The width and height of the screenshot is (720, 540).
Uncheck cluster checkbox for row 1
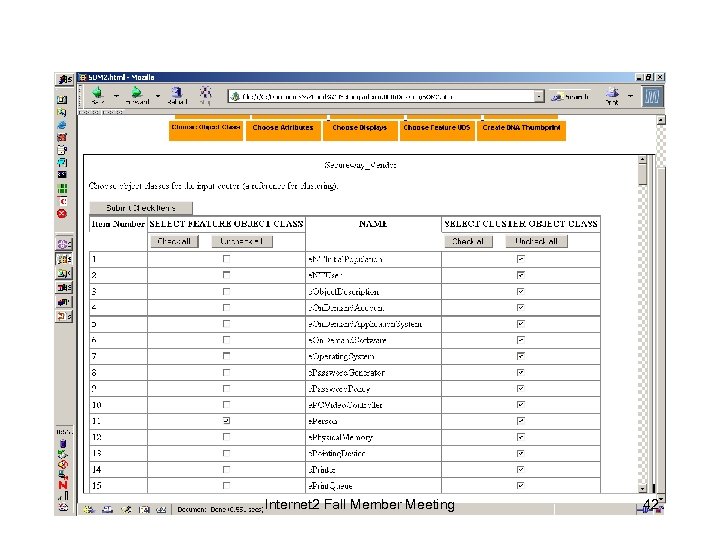520,259
